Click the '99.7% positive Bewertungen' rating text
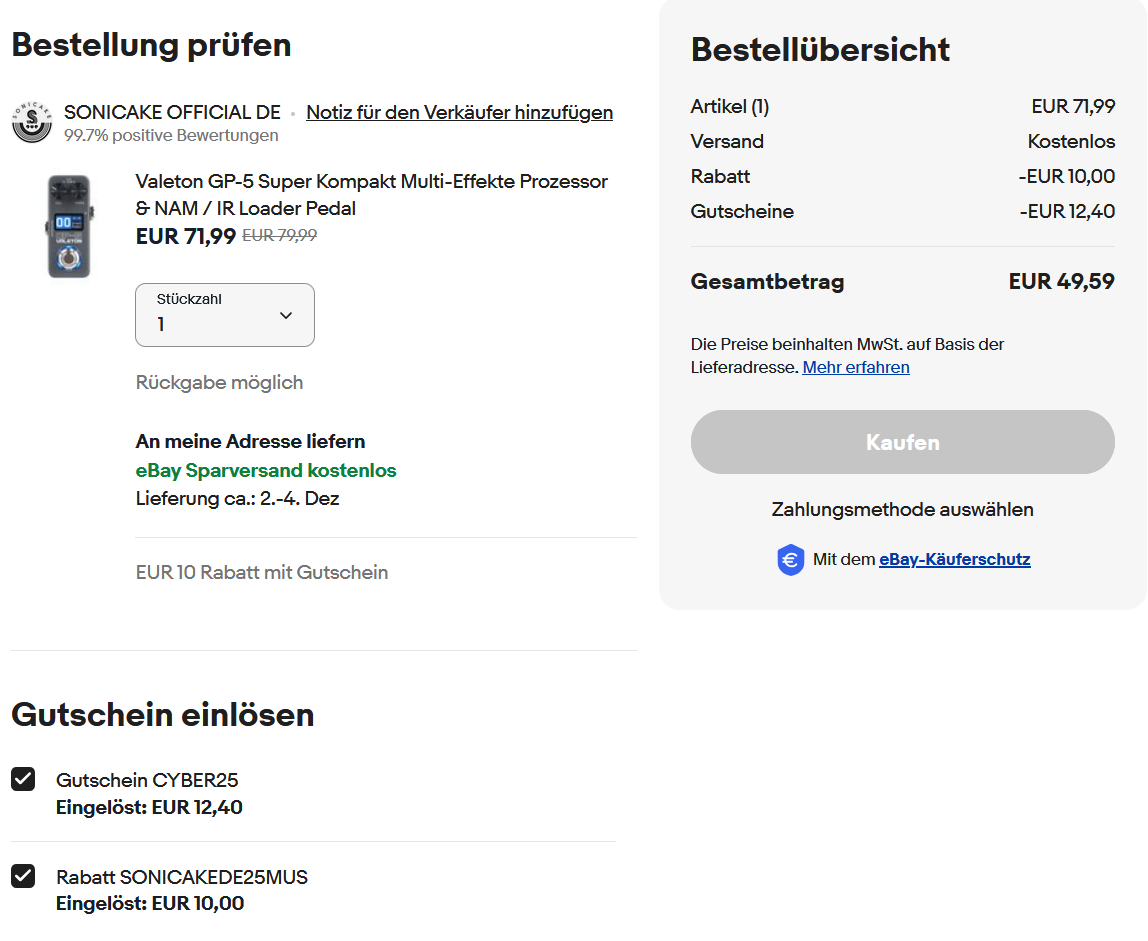 [x=171, y=135]
